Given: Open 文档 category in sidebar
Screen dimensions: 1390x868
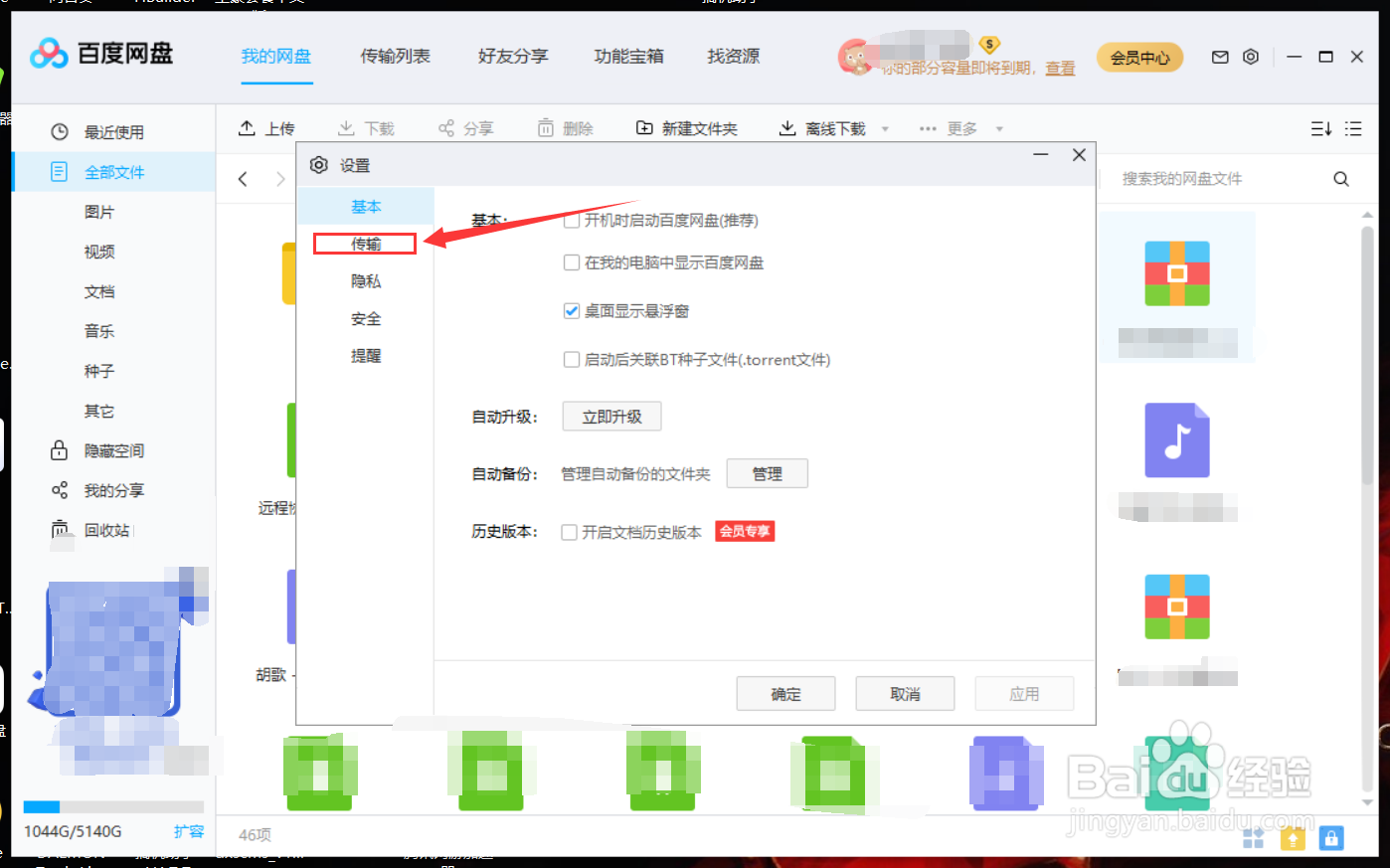Looking at the screenshot, I should coord(99,291).
